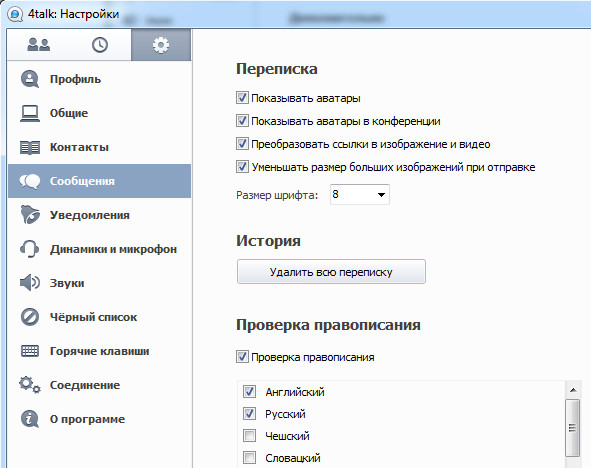The height and width of the screenshot is (468, 591).
Task: Toggle the Показывать аватары checkbox
Action: point(242,98)
